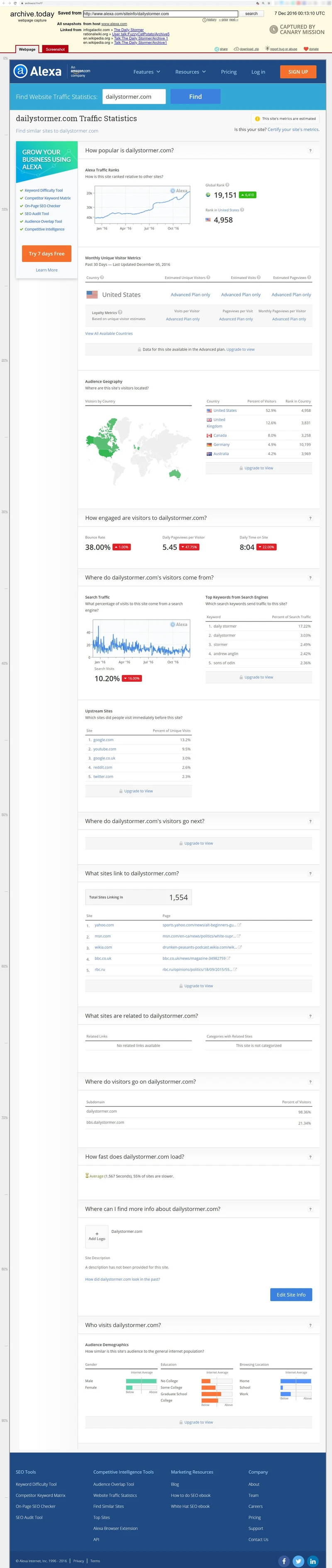Click the help icon beside 'How popular is dailystormer.com?'
This screenshot has height=1568, width=332.
point(310,150)
